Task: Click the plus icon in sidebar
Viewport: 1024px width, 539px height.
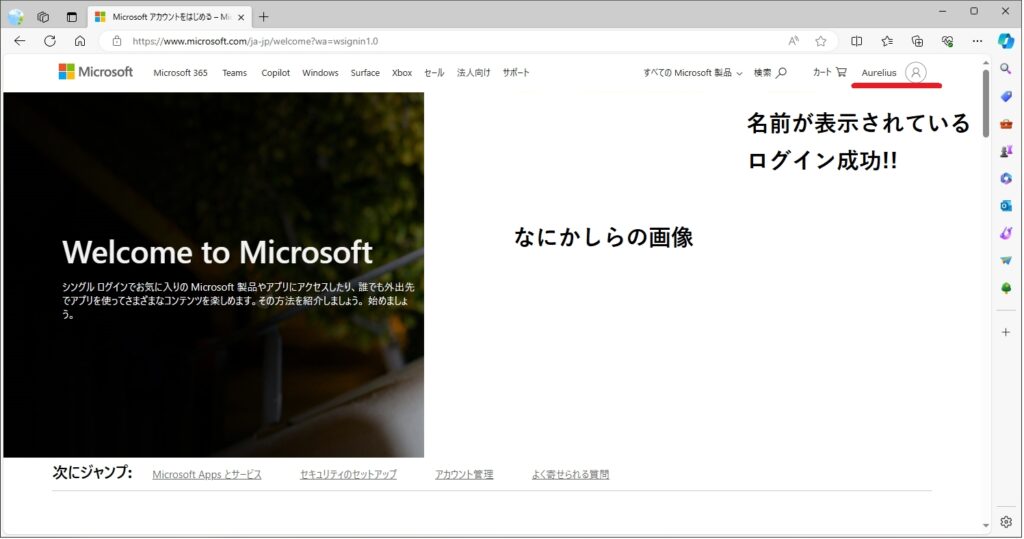Action: [x=1006, y=331]
